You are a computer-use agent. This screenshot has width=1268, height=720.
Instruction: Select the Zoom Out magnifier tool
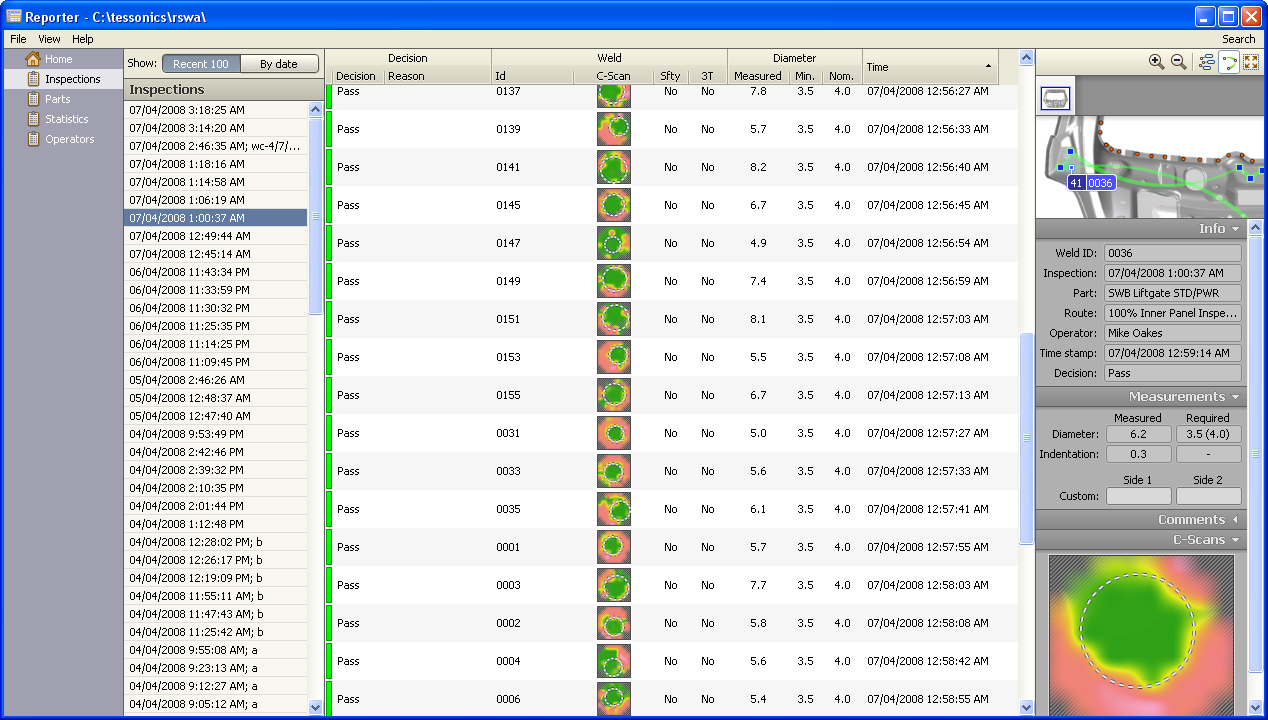click(1177, 62)
